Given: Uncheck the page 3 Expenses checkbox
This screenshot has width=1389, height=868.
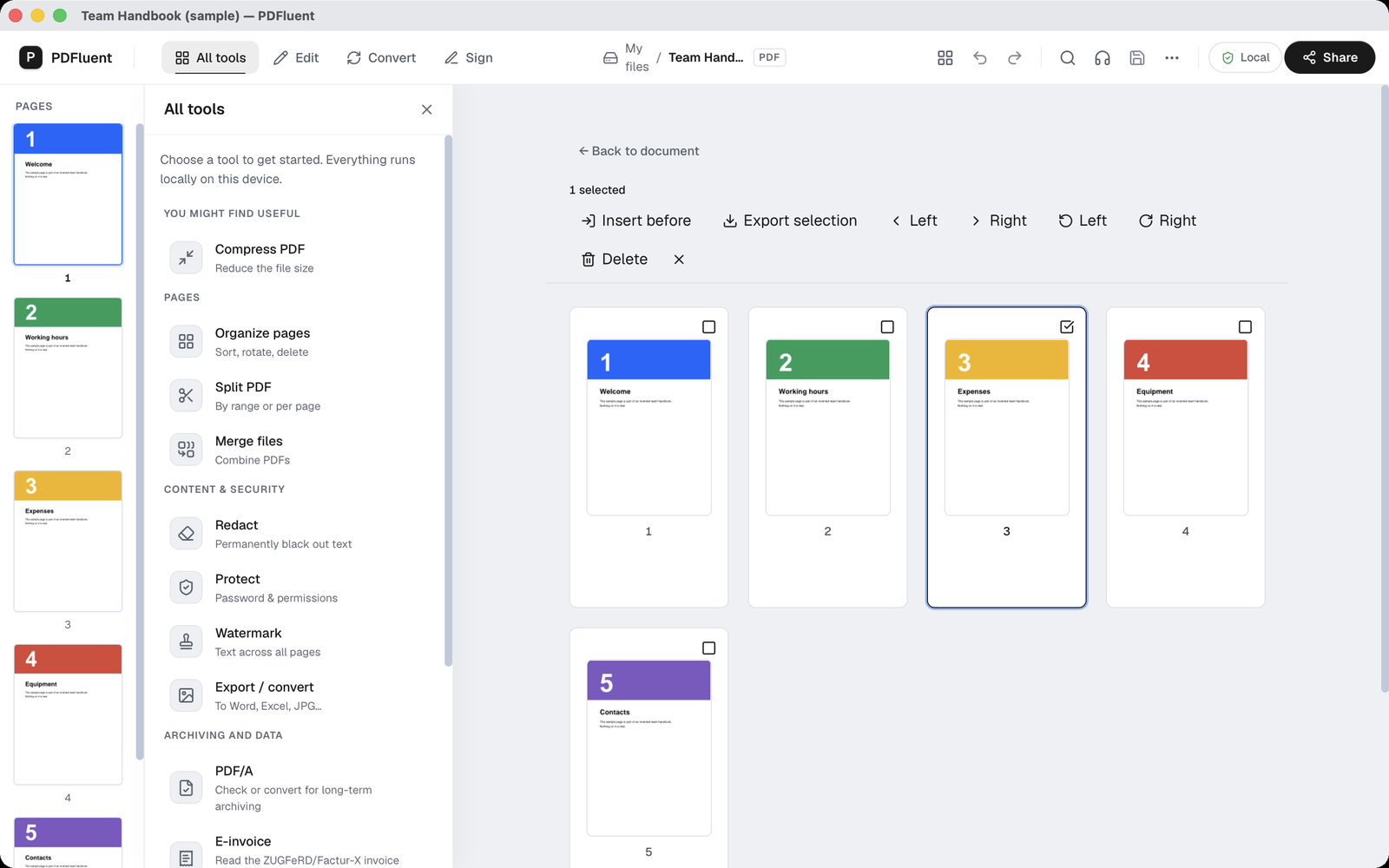Looking at the screenshot, I should pos(1067,327).
